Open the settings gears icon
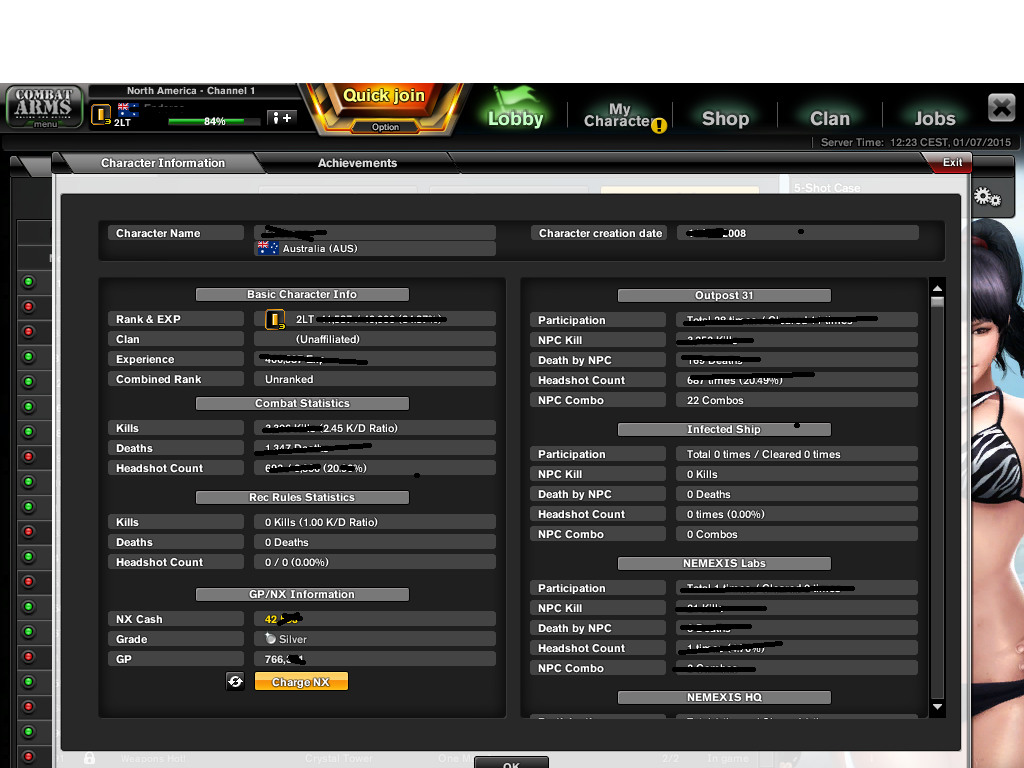The height and width of the screenshot is (768, 1024). (987, 196)
